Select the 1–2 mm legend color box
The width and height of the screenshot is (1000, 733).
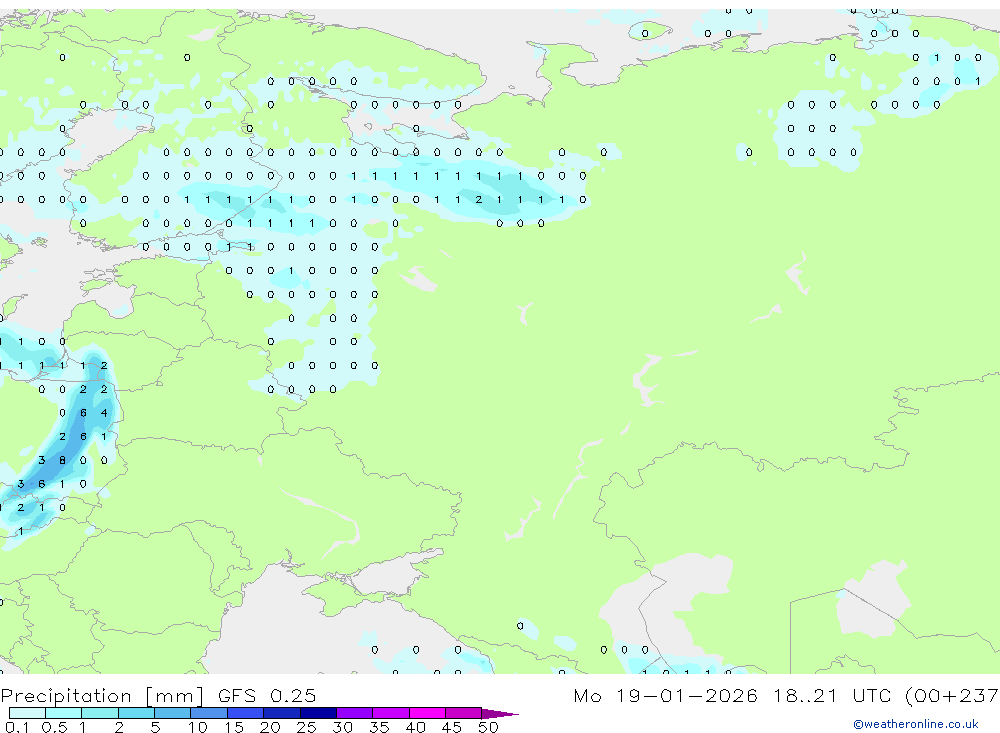coord(100,713)
